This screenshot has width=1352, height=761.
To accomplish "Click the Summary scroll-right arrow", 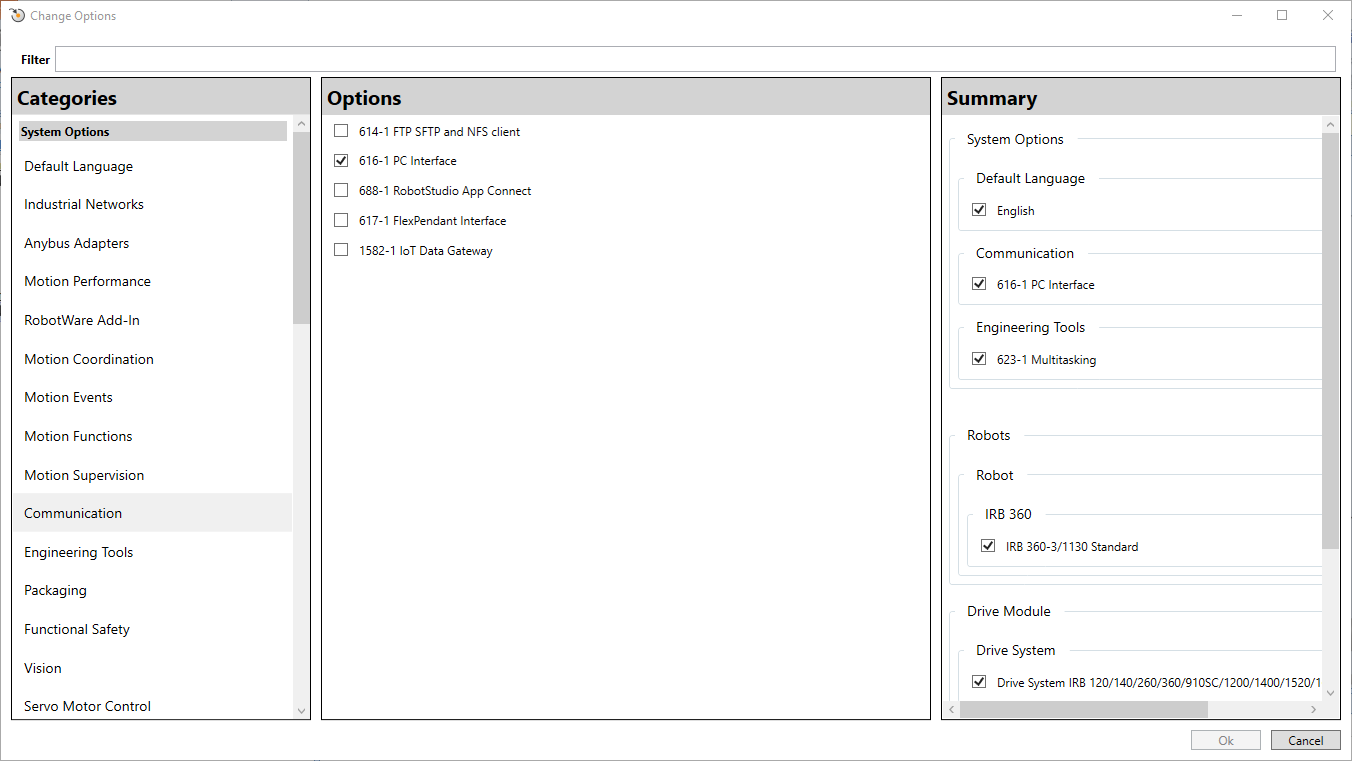I will (1314, 709).
